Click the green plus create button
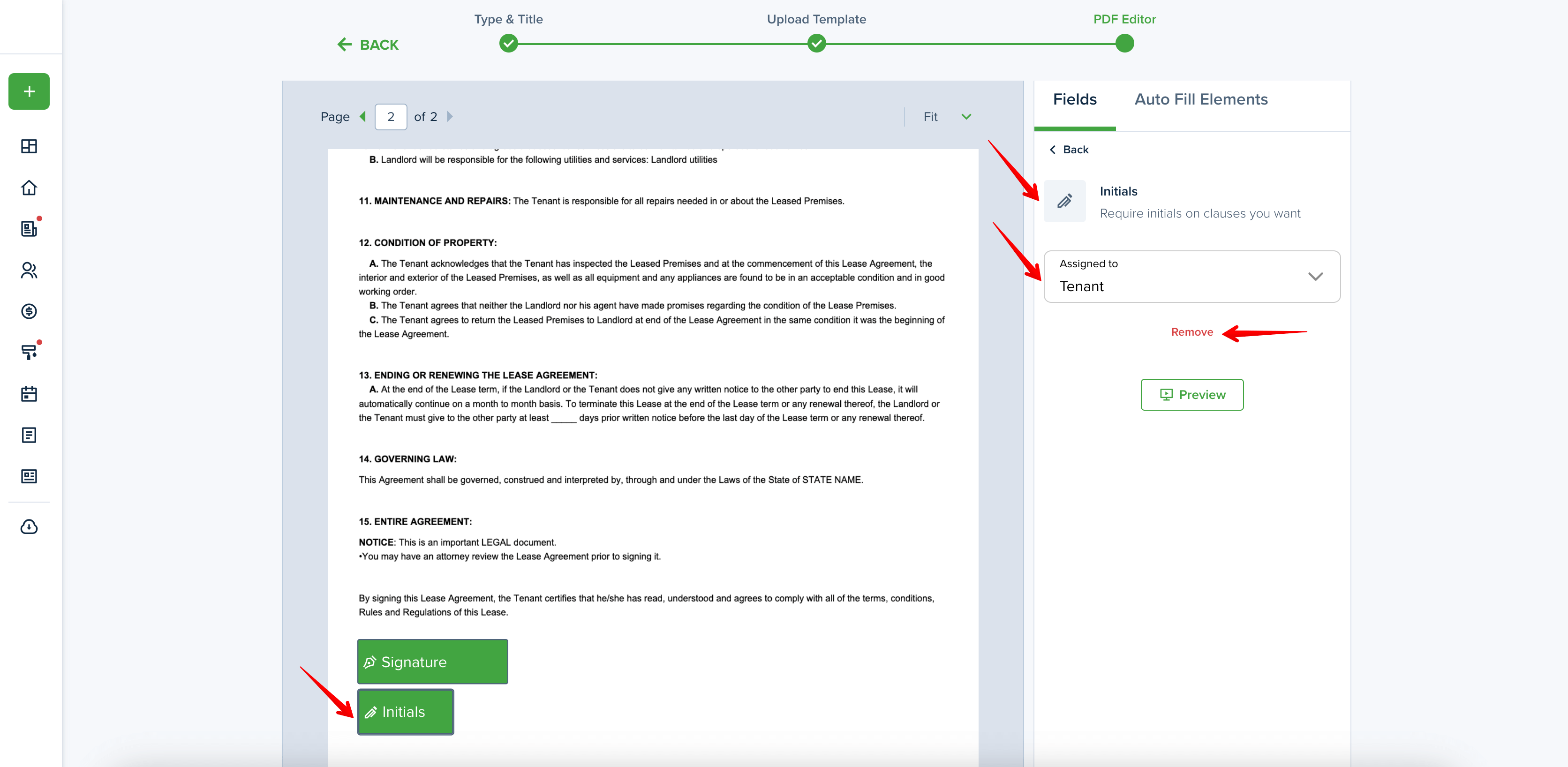This screenshot has height=767, width=1568. point(29,91)
